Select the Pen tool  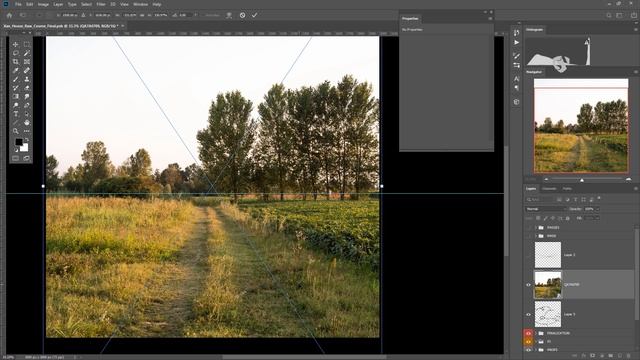point(27,105)
